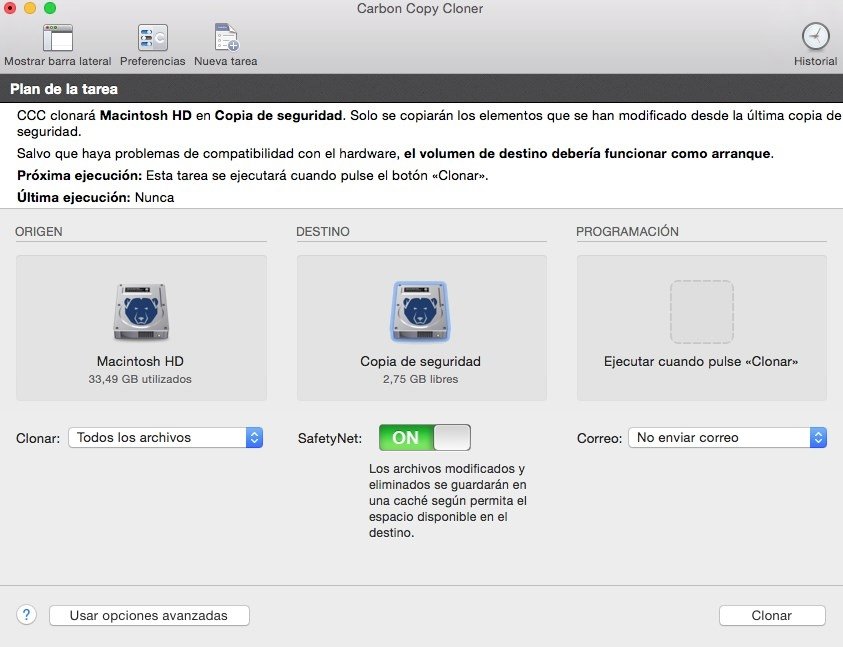Create a new task with Nueva tarea
Screen dimensions: 843x647
pos(226,38)
